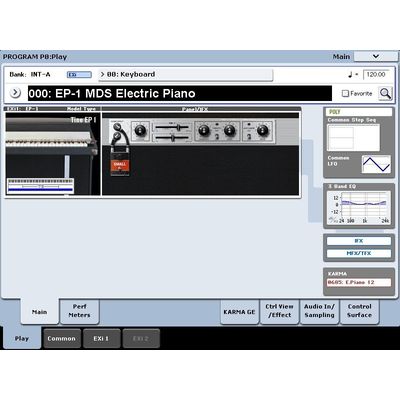Screen dimensions: 400x400
Task: Click the left knob of the vibrato section
Action: [x=204, y=130]
